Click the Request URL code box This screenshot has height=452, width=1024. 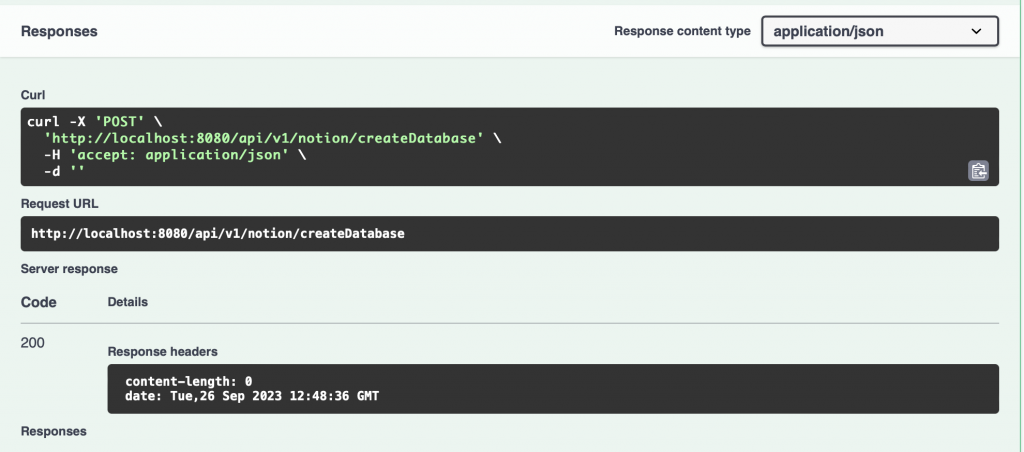point(510,234)
